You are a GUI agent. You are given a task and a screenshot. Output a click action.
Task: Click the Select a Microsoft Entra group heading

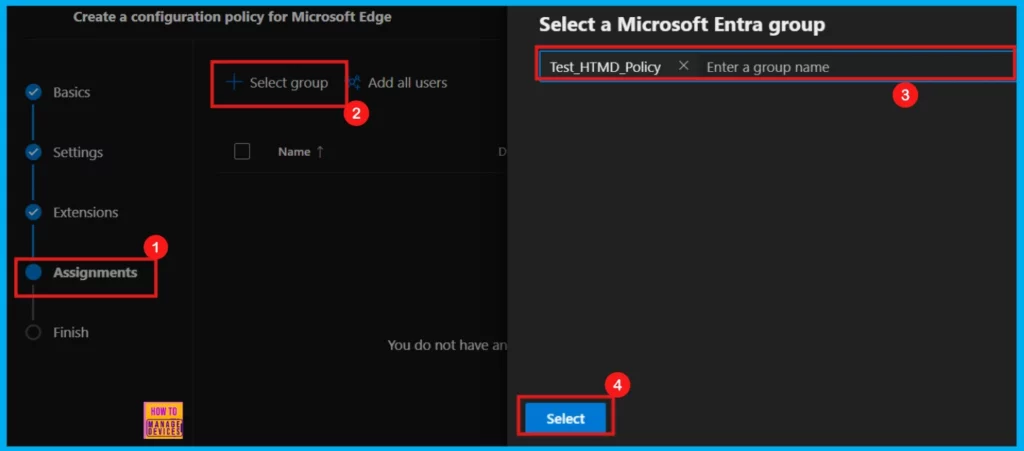tap(682, 25)
